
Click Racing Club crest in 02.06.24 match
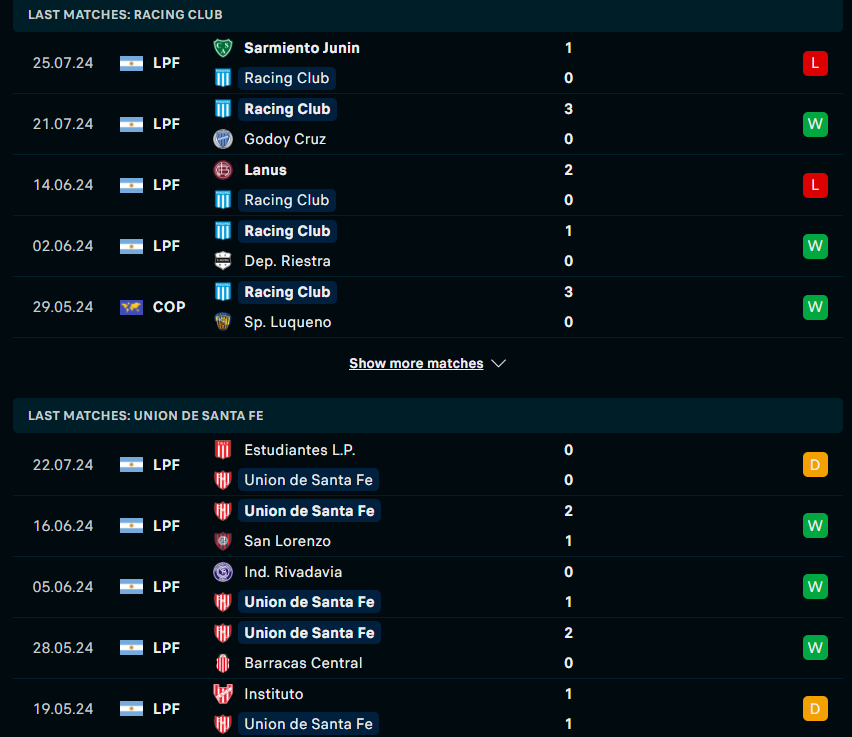[223, 231]
